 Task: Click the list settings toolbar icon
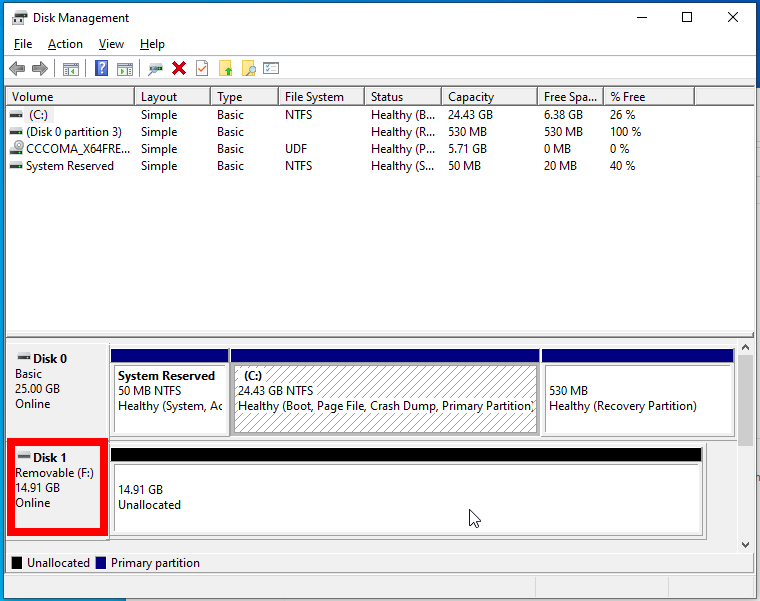tap(271, 68)
